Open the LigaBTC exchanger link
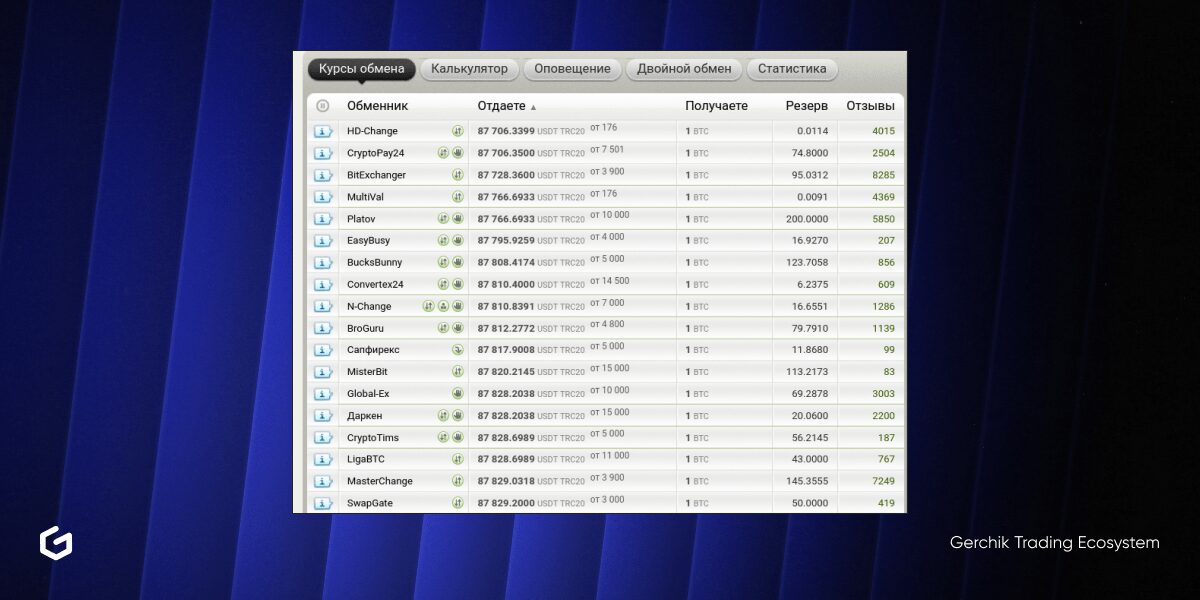Viewport: 1200px width, 600px height. point(366,460)
